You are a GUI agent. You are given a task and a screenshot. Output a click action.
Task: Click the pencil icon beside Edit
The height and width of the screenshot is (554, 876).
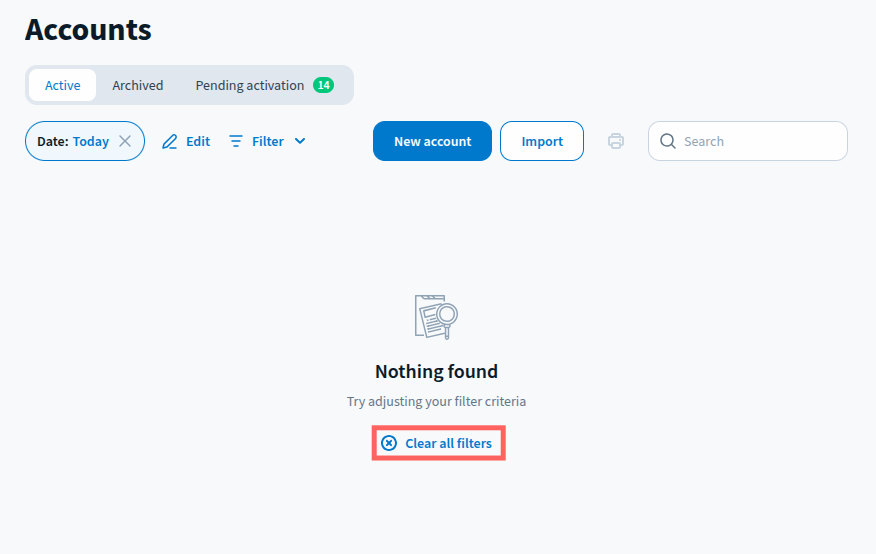[x=170, y=142]
